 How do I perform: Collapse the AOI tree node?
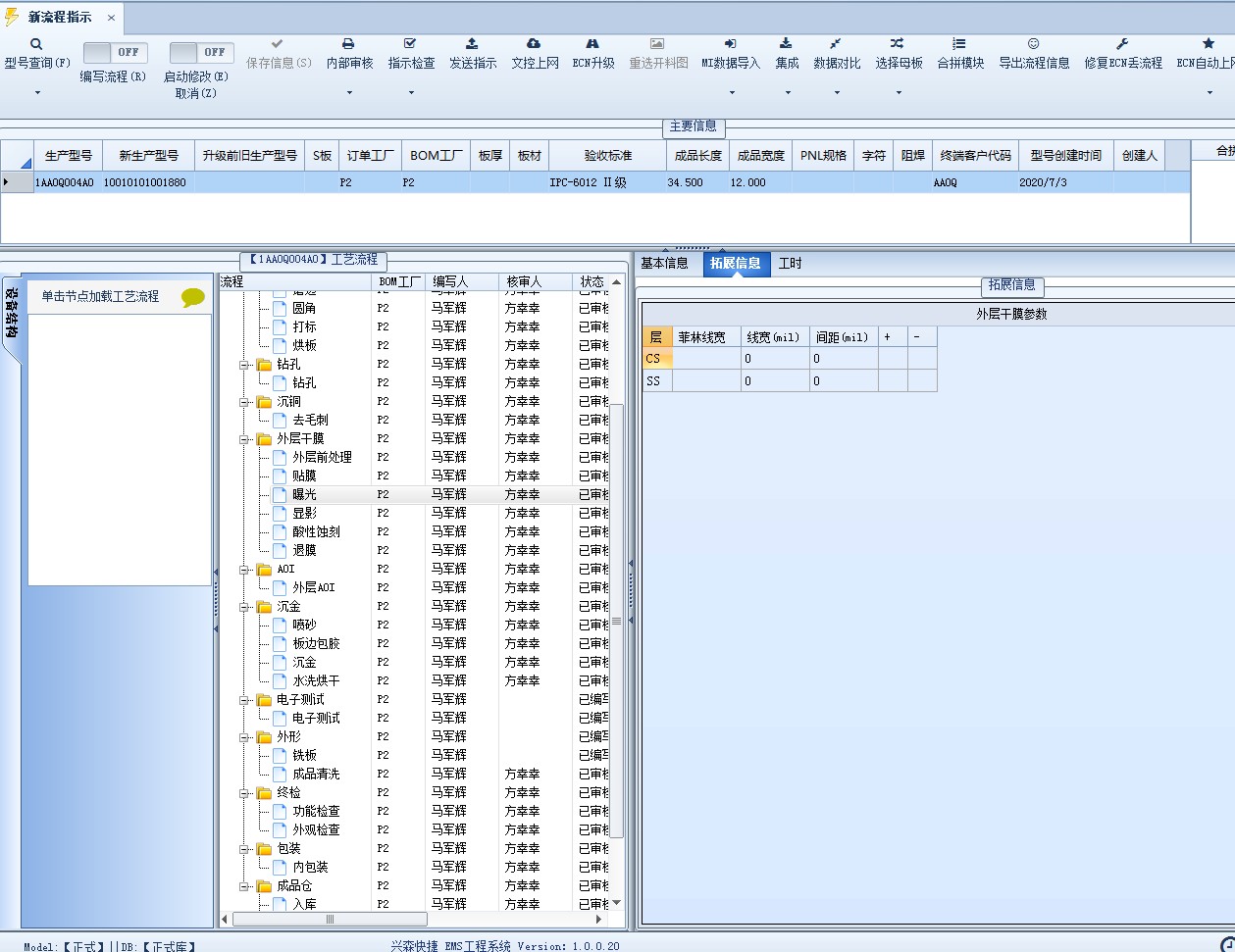coord(244,570)
